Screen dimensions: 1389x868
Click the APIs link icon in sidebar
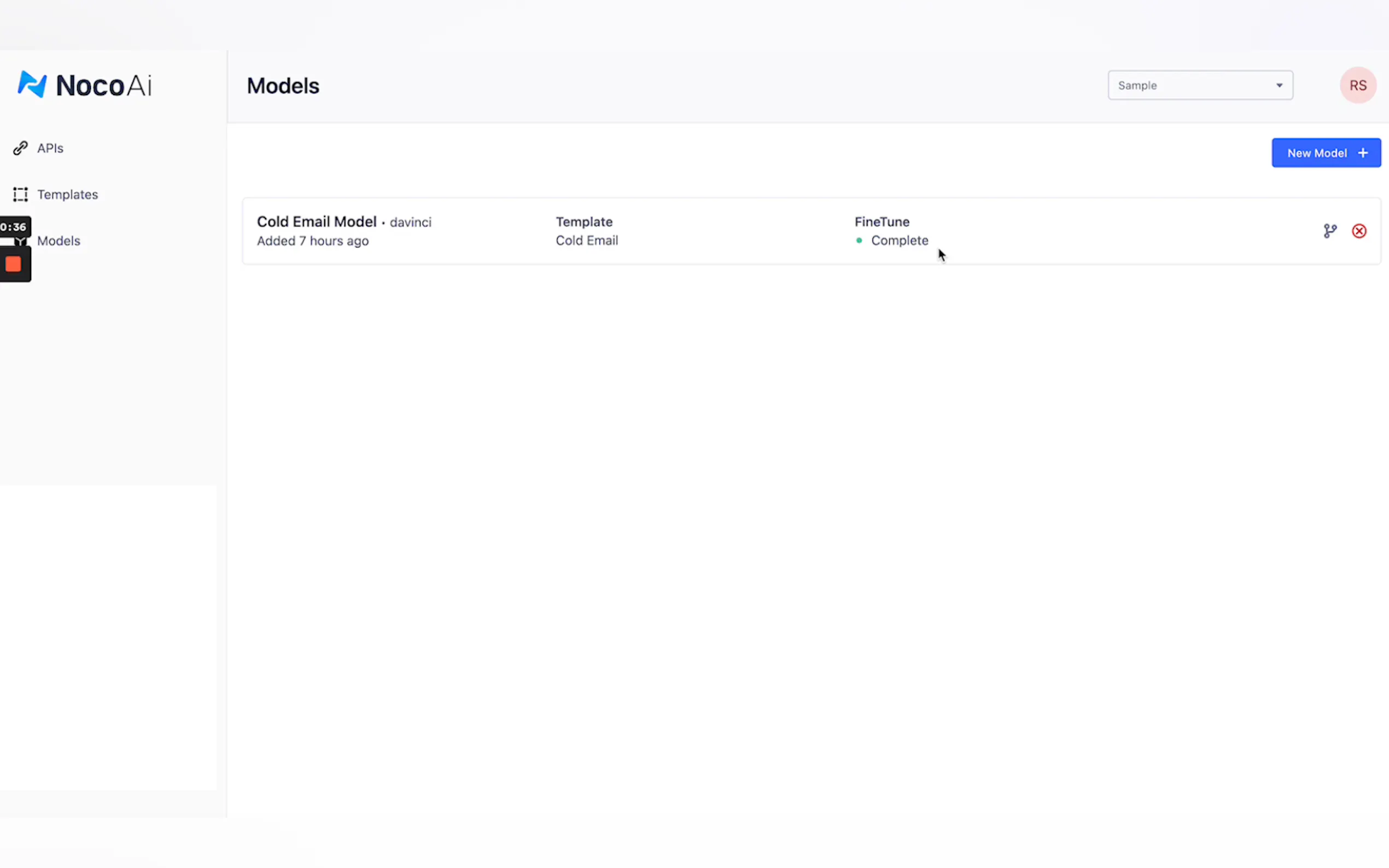21,148
